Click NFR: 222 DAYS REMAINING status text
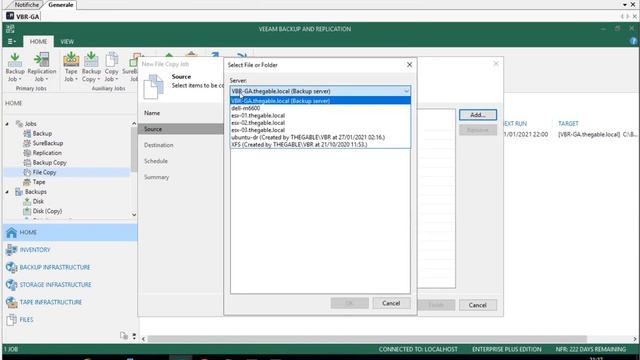The height and width of the screenshot is (360, 640). pos(590,349)
